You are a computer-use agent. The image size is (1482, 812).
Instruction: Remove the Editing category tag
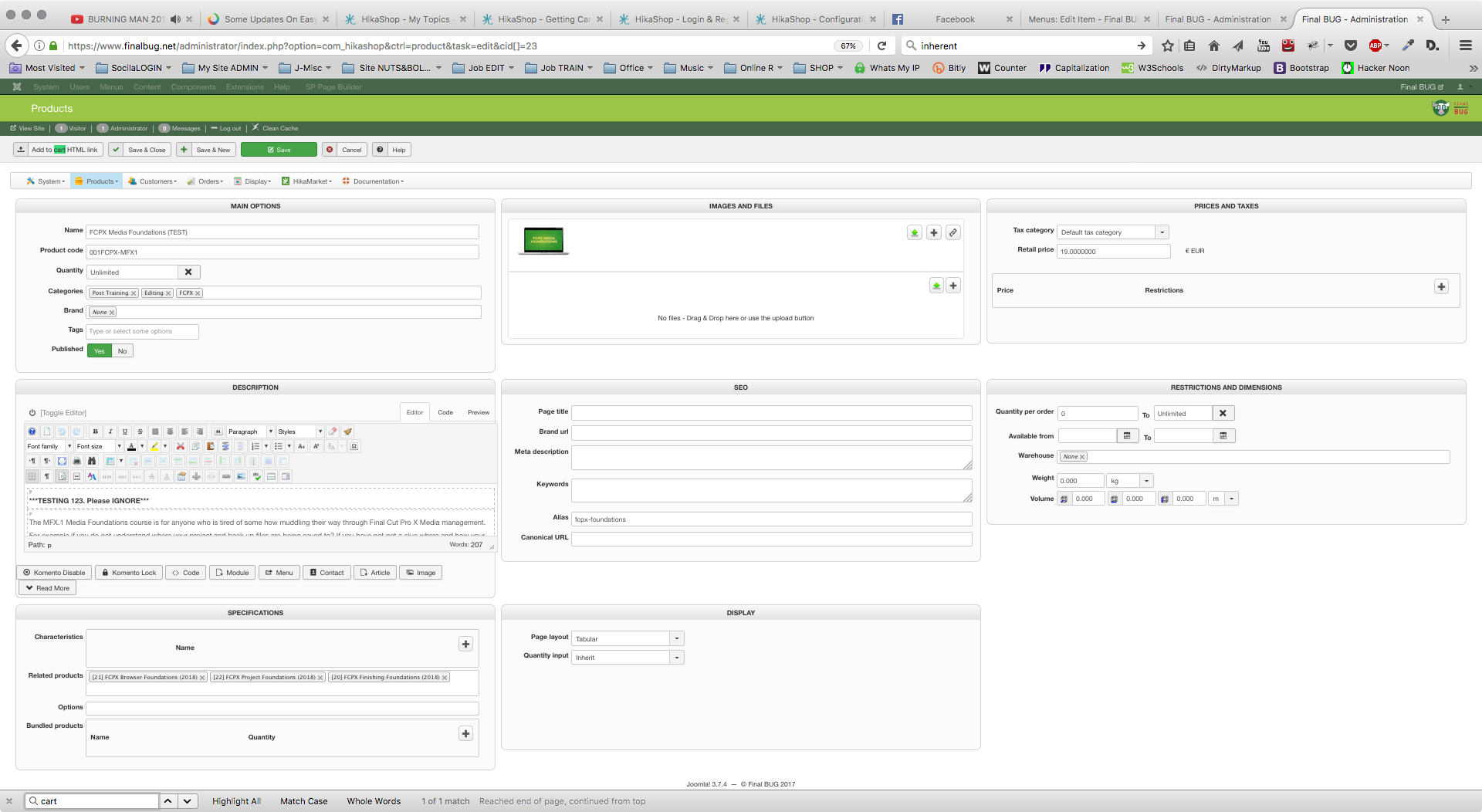168,293
